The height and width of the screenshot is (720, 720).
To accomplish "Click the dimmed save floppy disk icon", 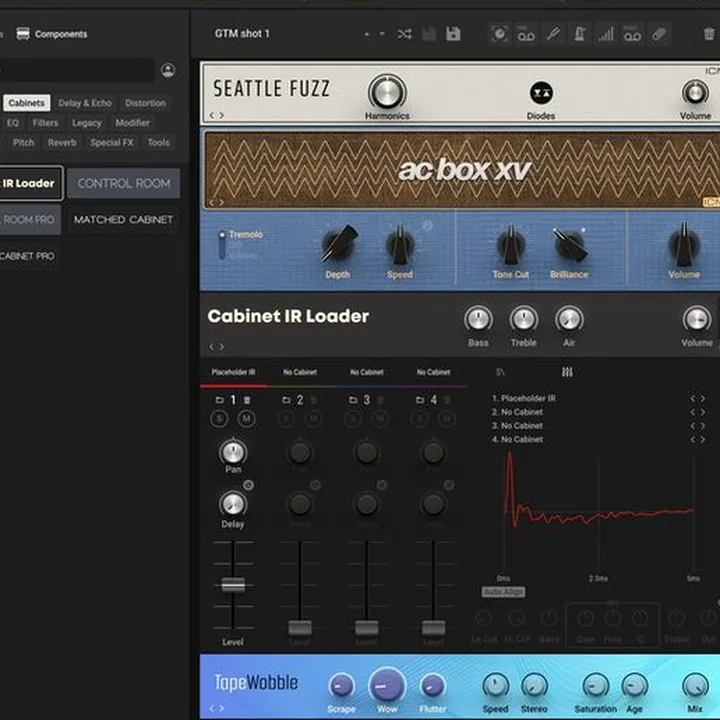I will [x=429, y=34].
